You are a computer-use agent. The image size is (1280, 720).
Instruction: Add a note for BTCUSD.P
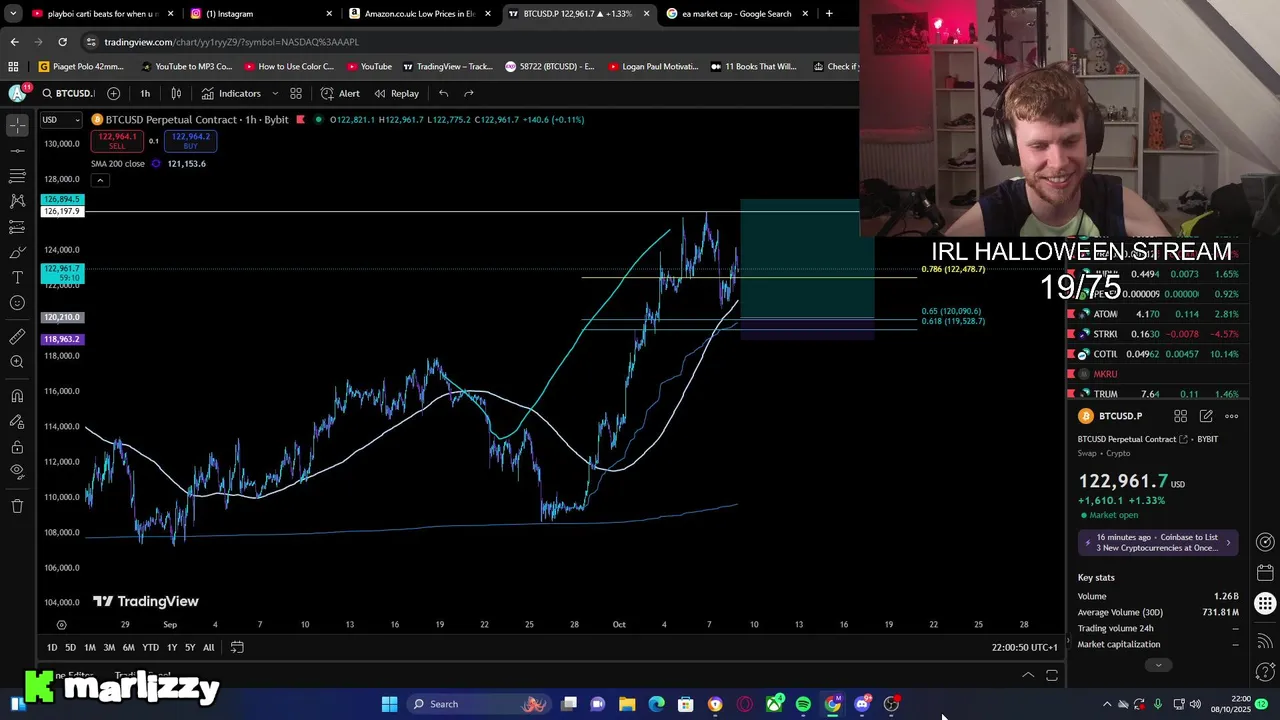(x=1206, y=416)
